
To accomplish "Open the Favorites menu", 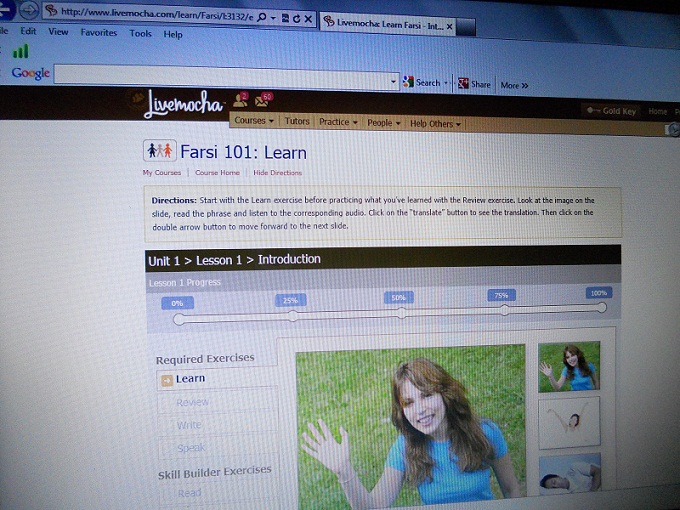I will [98, 32].
